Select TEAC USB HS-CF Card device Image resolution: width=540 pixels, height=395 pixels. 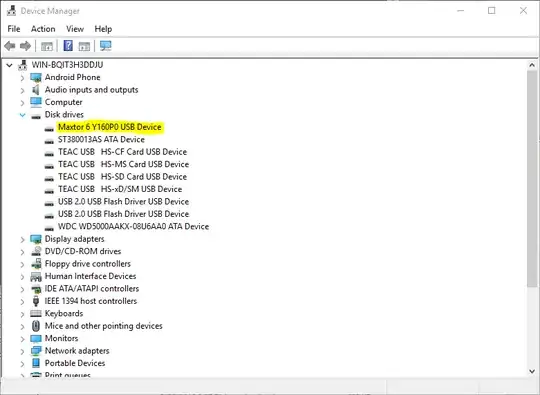point(122,152)
